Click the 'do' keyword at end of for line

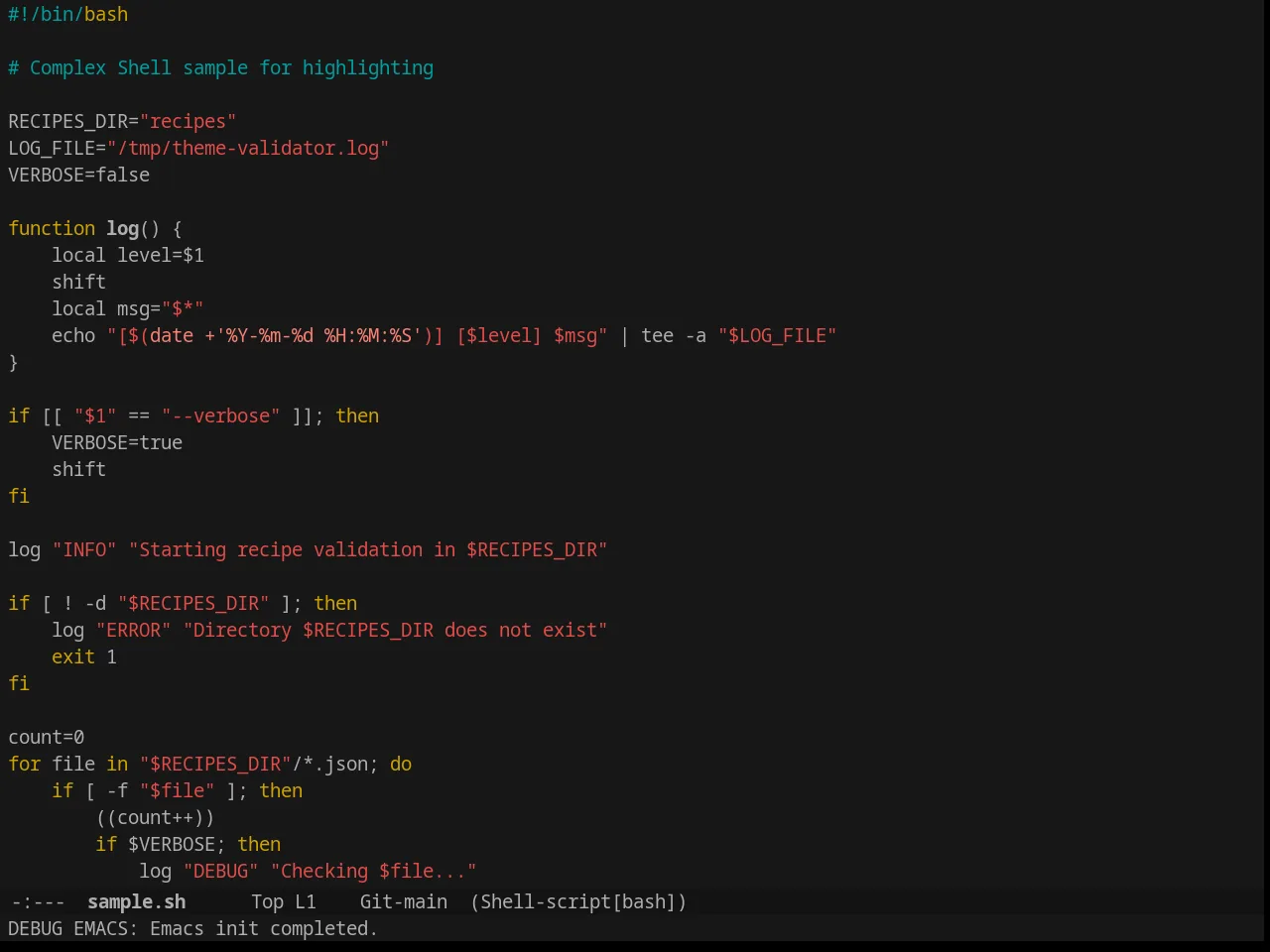pos(401,764)
